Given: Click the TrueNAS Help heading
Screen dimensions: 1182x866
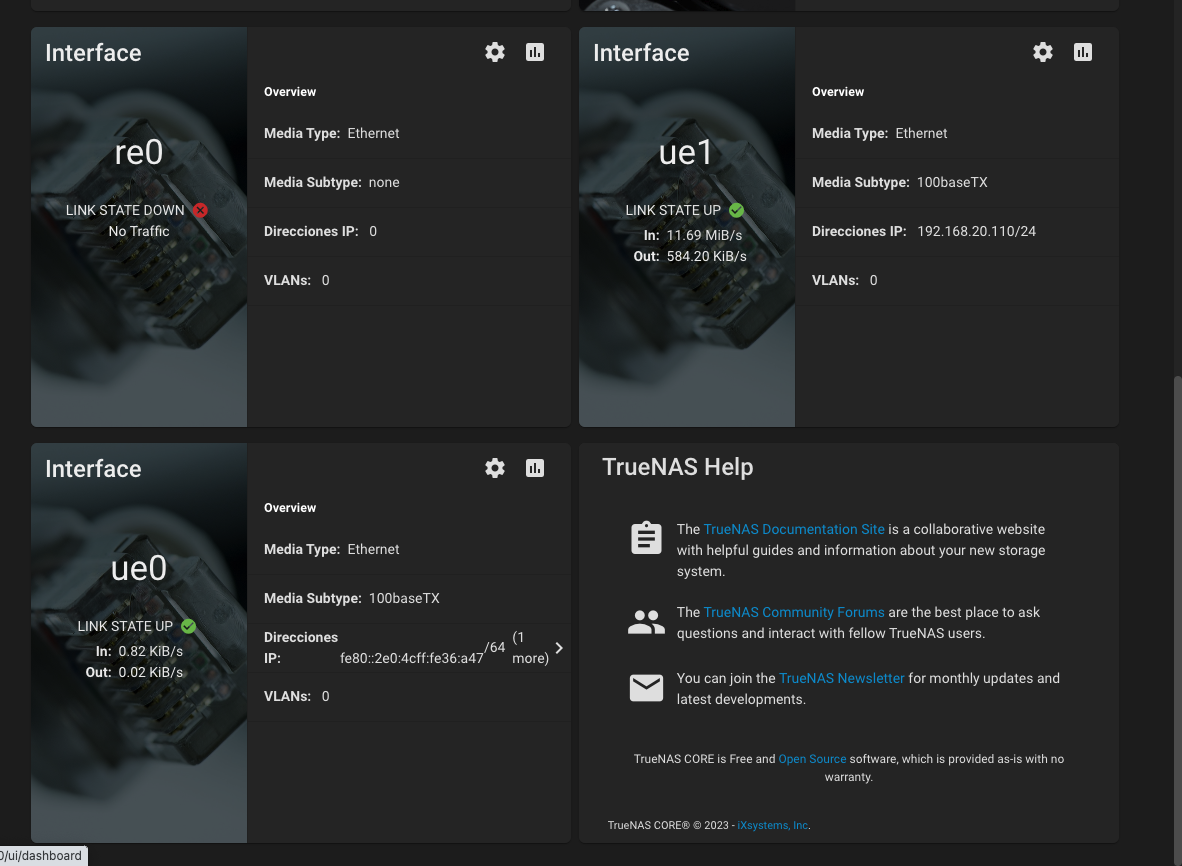Looking at the screenshot, I should click(678, 467).
